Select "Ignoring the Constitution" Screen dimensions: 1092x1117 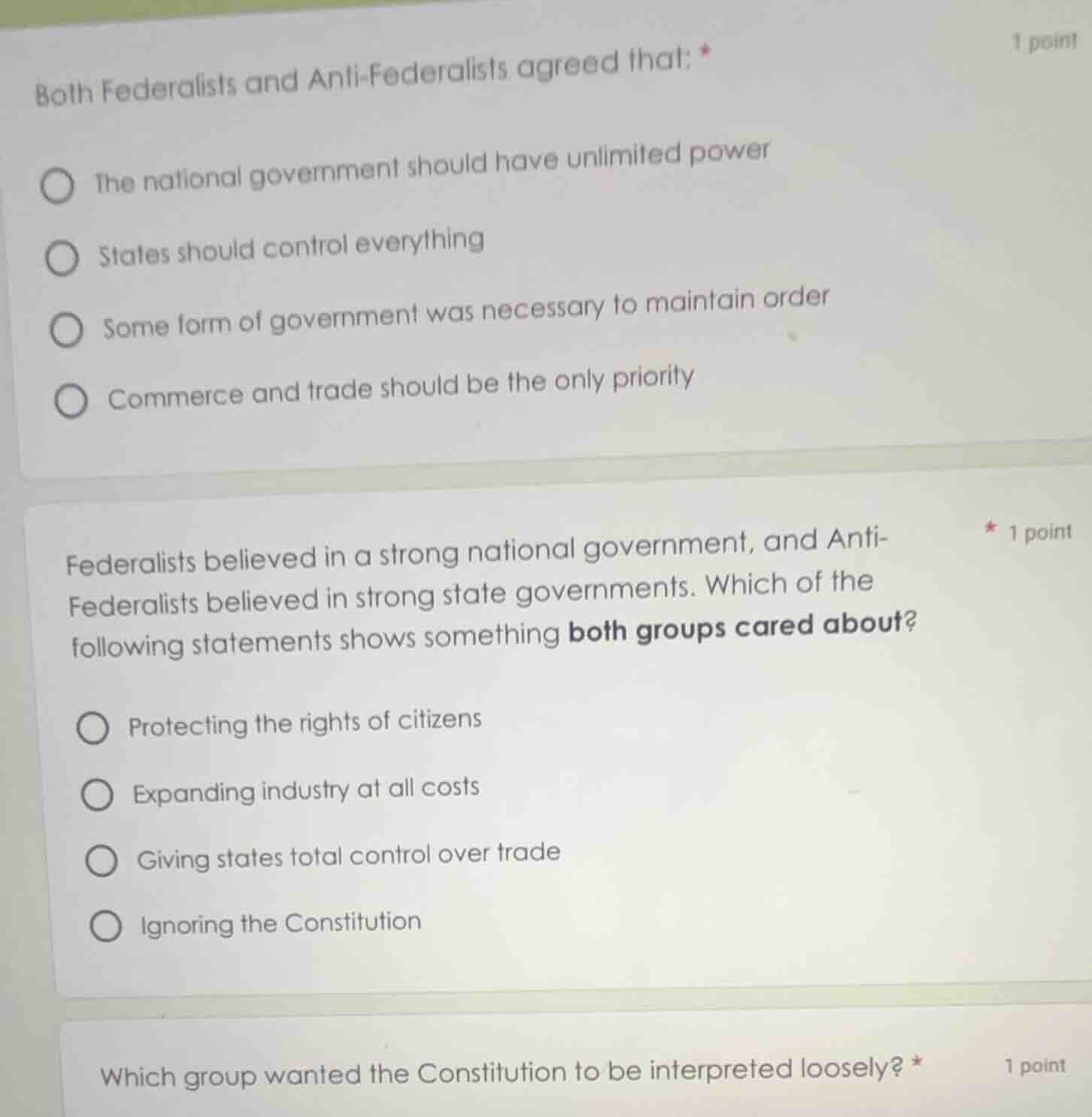[x=108, y=925]
